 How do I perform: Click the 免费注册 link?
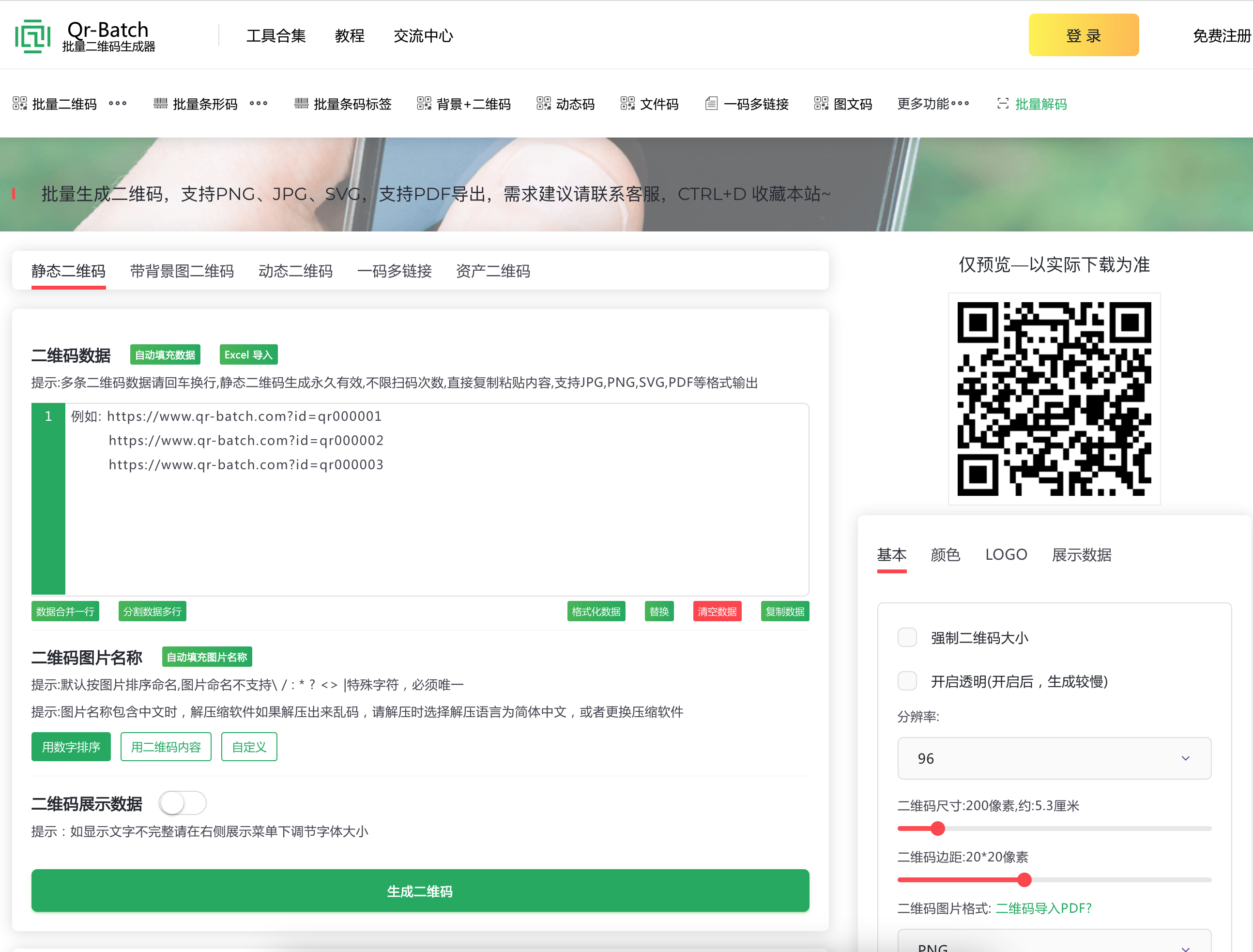(x=1222, y=36)
